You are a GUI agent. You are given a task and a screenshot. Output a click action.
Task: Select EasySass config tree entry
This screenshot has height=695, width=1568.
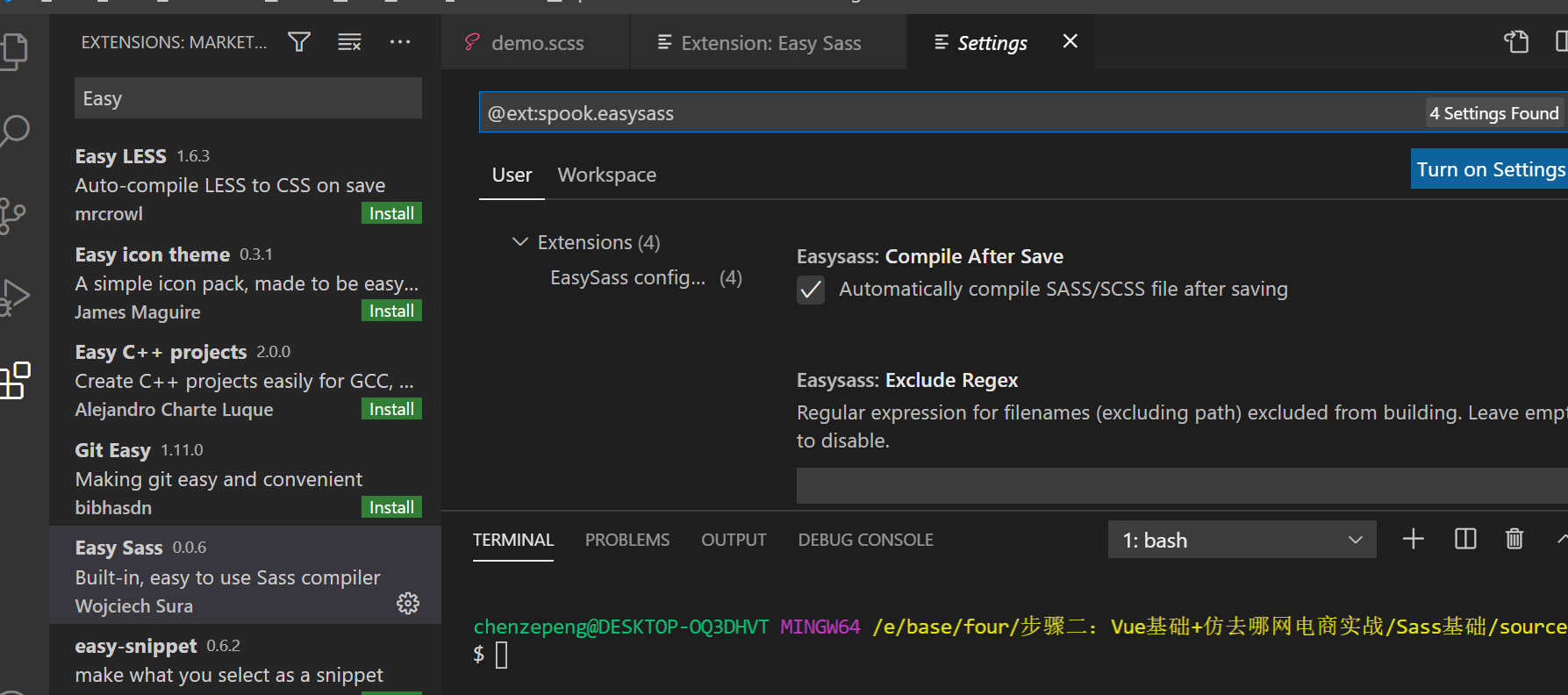click(646, 278)
